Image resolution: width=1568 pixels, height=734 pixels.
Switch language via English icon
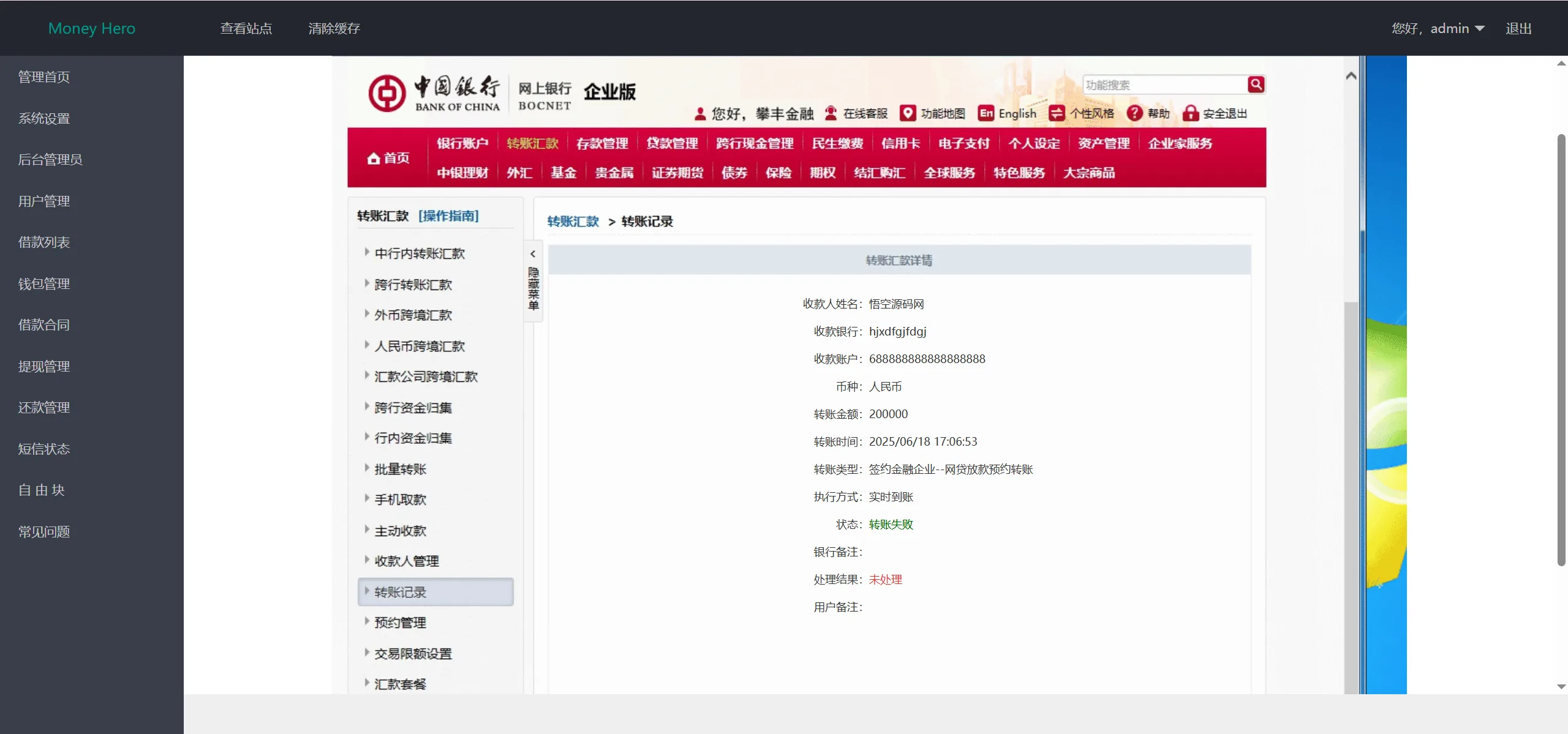(986, 113)
